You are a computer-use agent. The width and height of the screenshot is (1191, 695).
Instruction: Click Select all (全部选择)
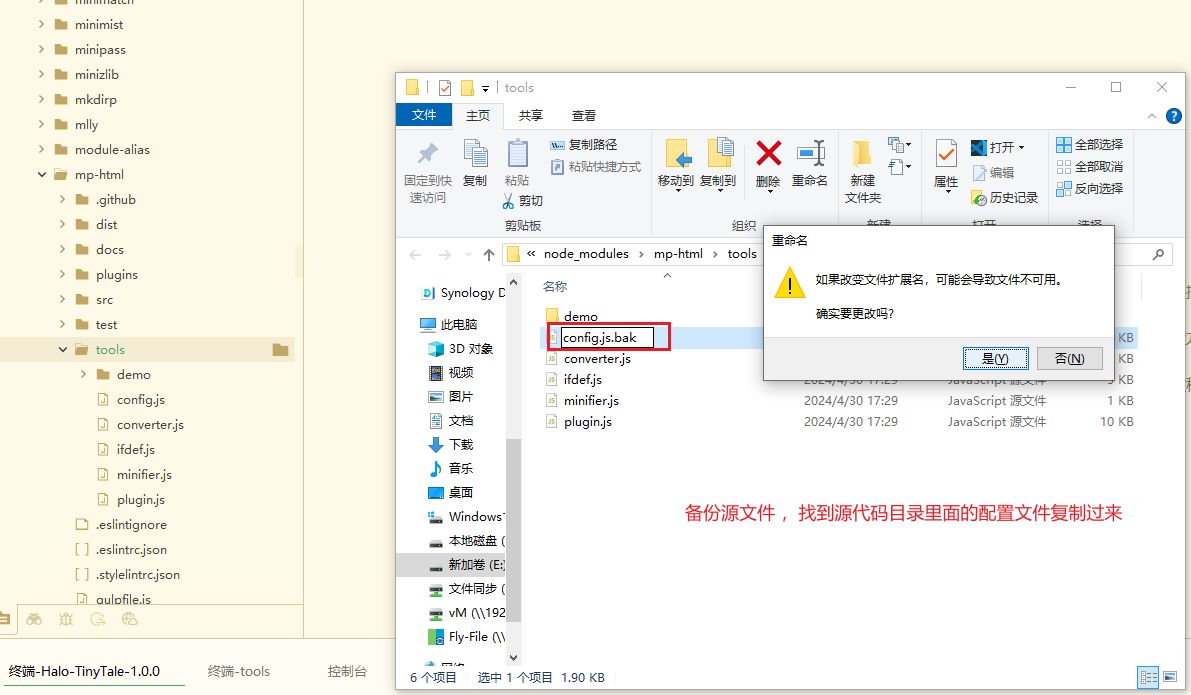(1089, 144)
